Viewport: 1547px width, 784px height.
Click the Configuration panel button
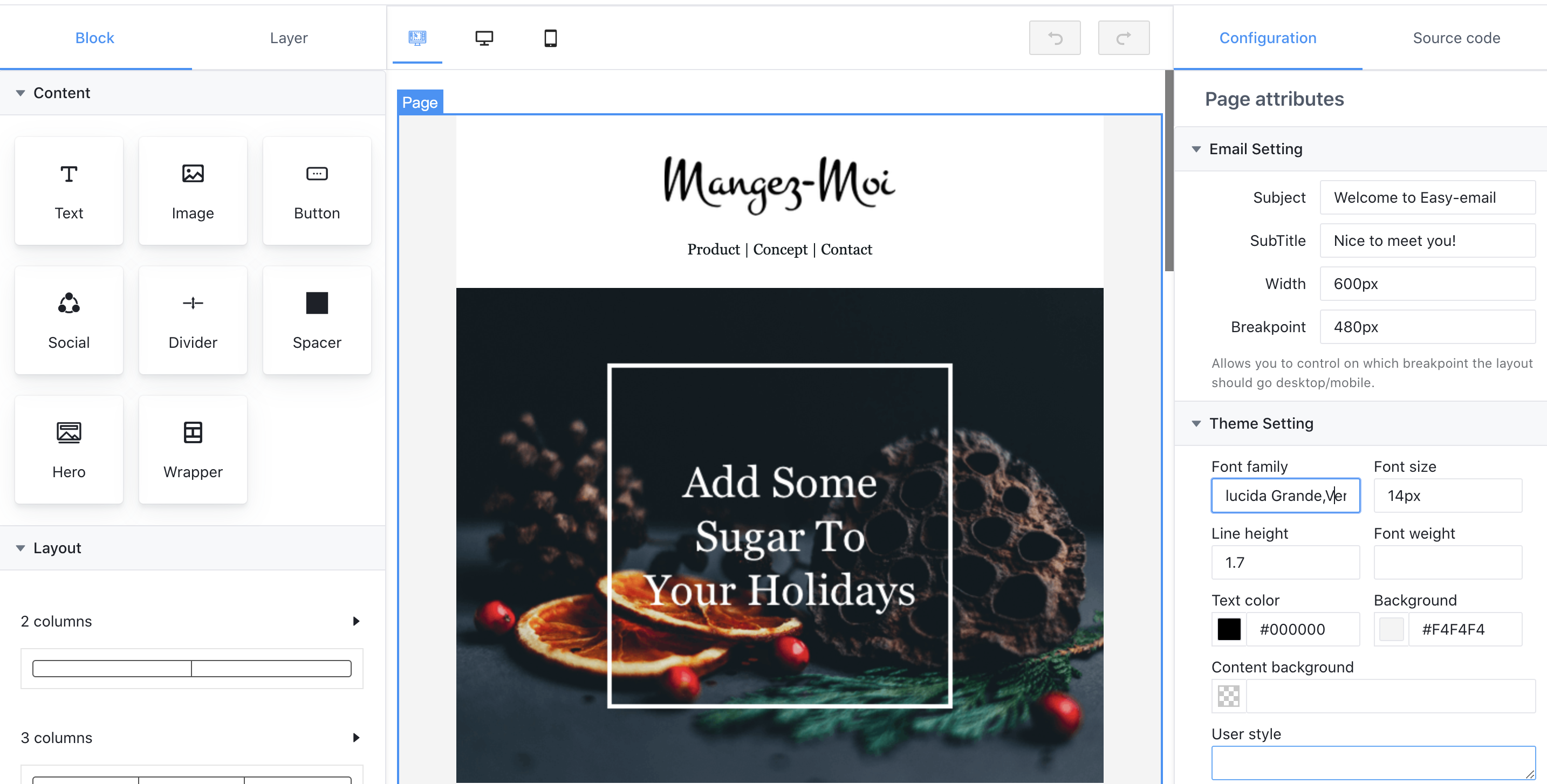tap(1268, 37)
